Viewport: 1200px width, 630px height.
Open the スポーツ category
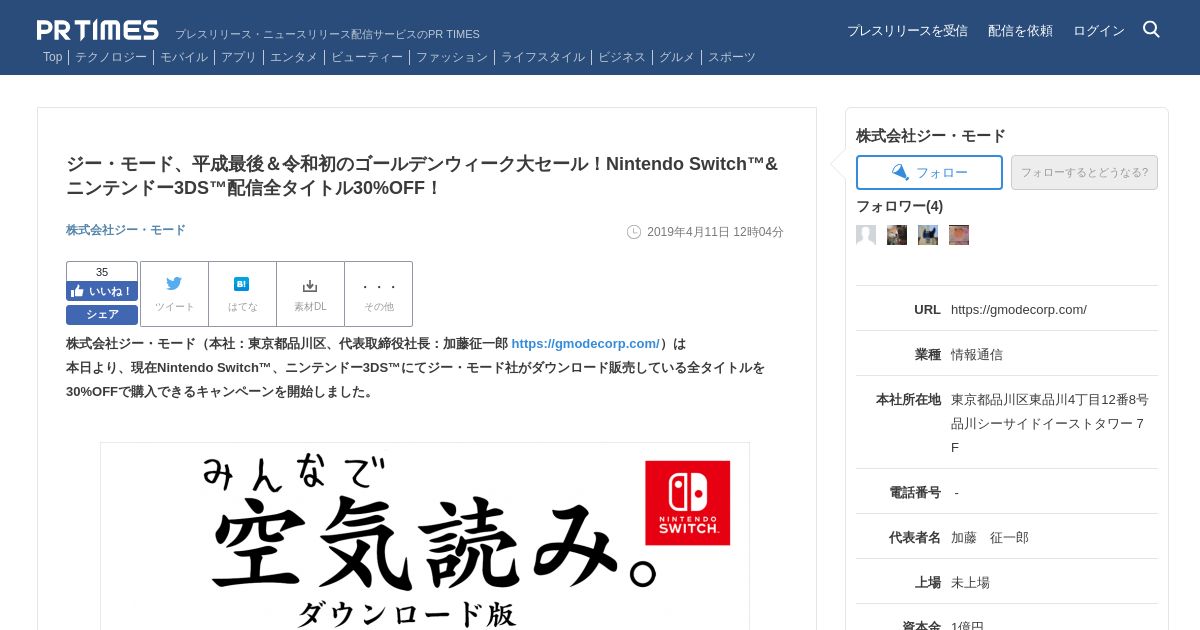tap(732, 57)
